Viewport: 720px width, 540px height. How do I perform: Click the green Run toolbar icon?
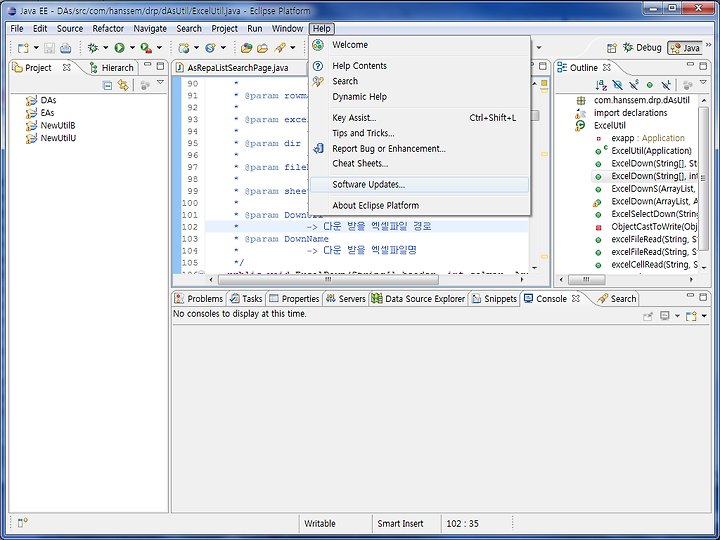(x=119, y=48)
